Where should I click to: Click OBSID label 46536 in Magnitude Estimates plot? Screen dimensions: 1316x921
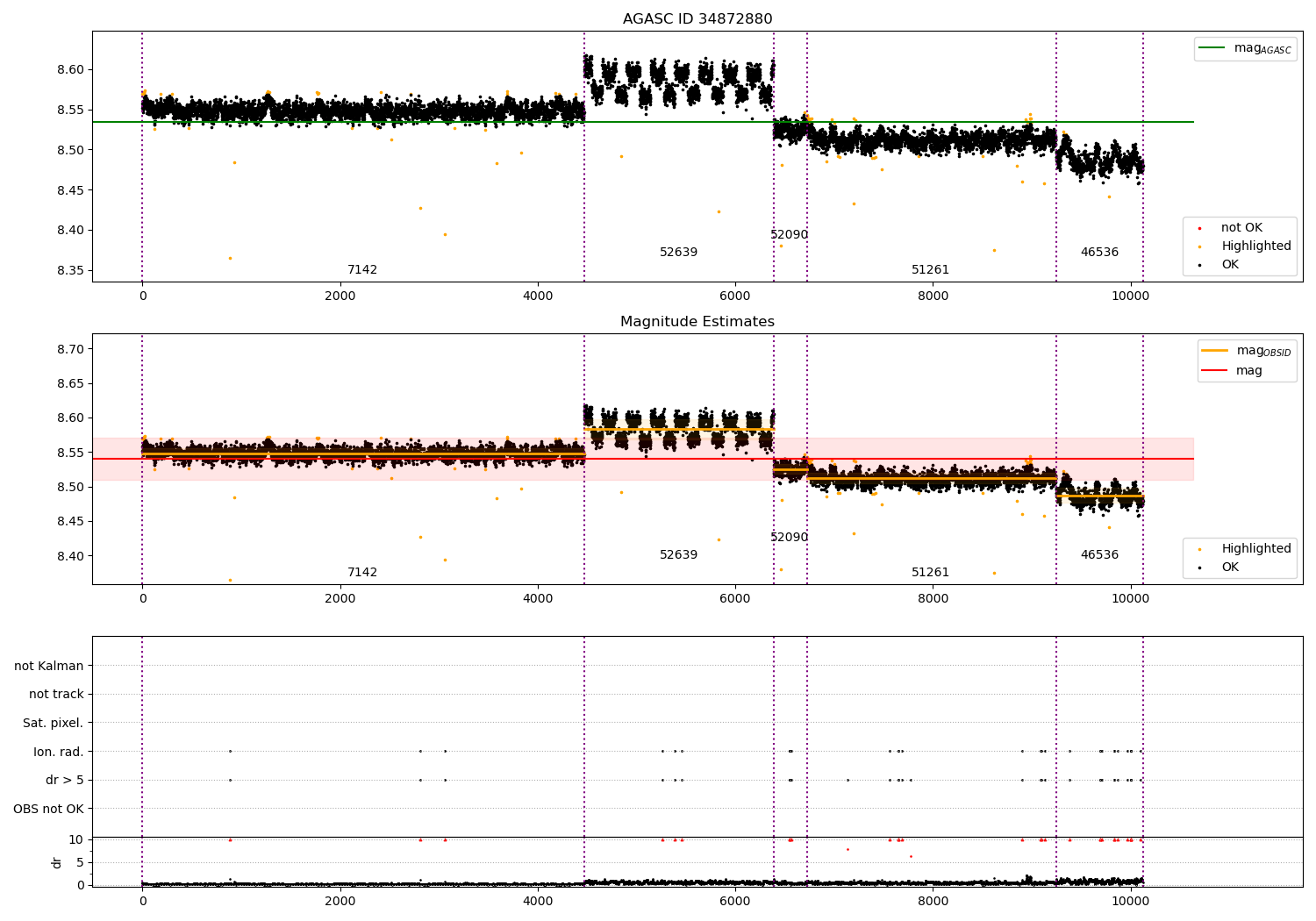click(1099, 555)
